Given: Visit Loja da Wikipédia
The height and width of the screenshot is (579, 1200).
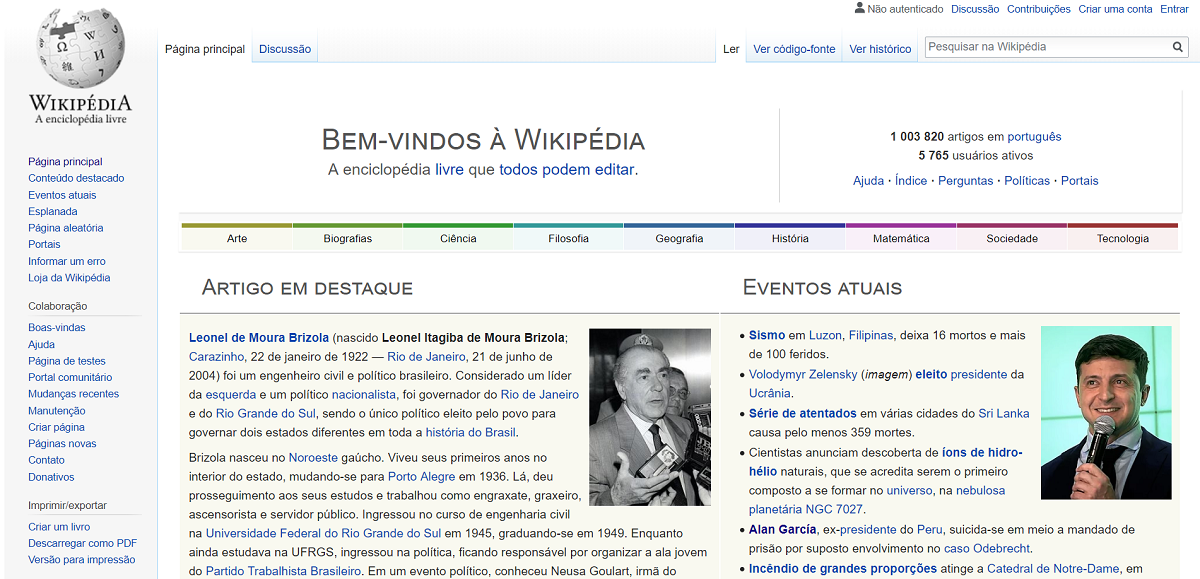Looking at the screenshot, I should [x=69, y=277].
